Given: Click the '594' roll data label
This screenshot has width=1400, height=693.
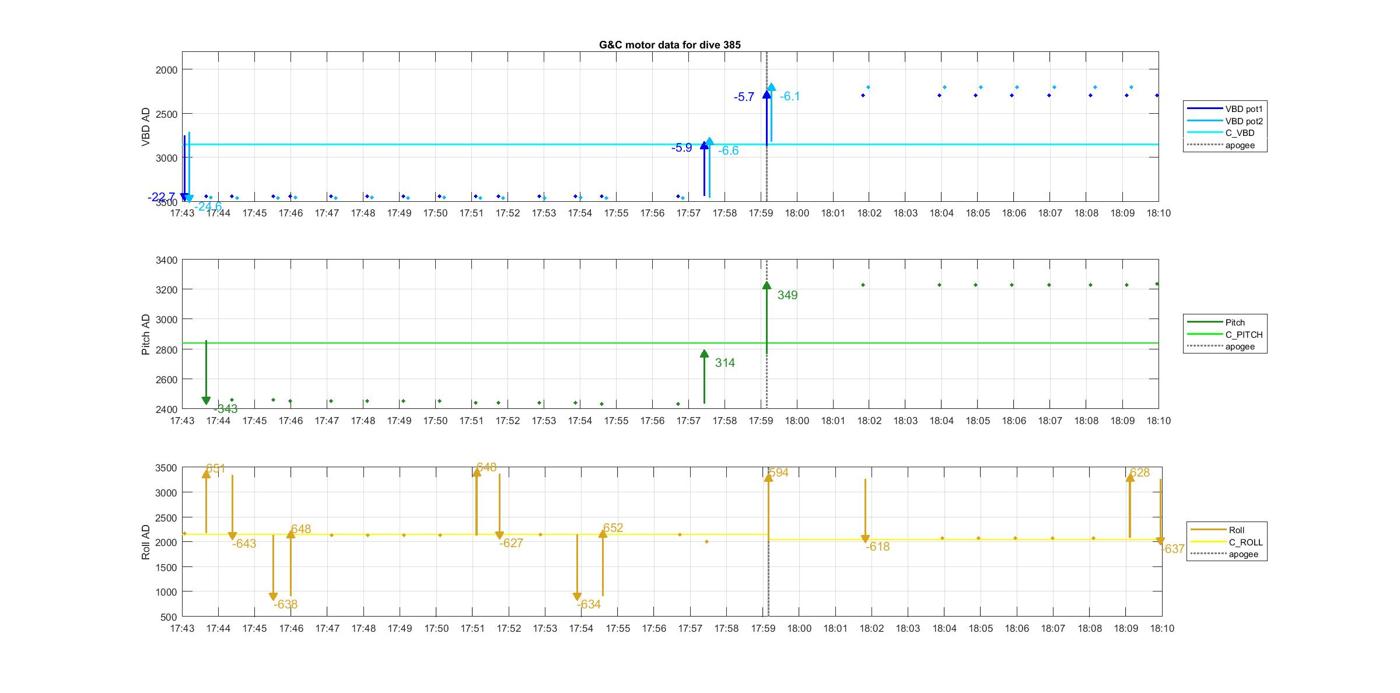Looking at the screenshot, I should 779,473.
